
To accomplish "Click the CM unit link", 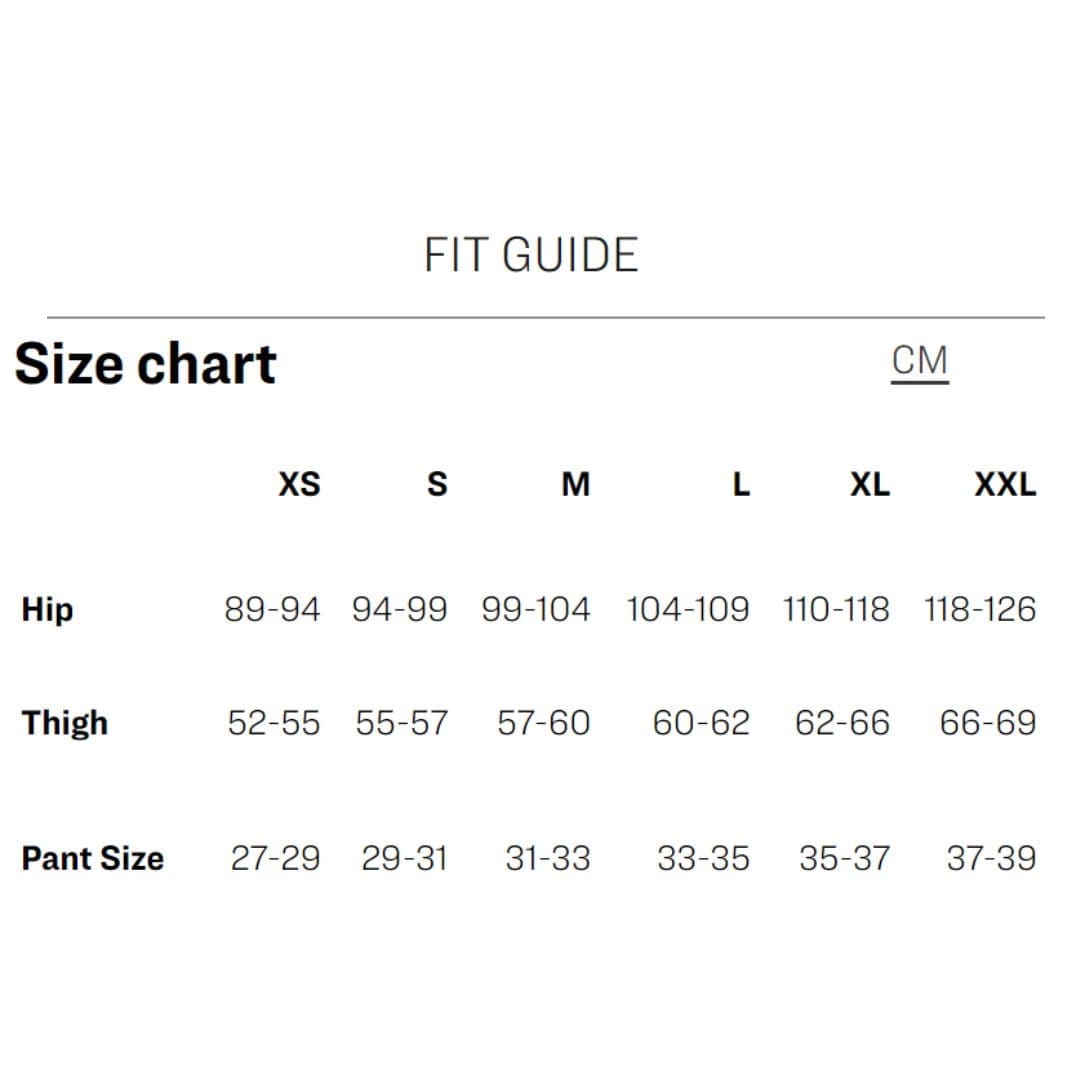I will click(x=919, y=361).
